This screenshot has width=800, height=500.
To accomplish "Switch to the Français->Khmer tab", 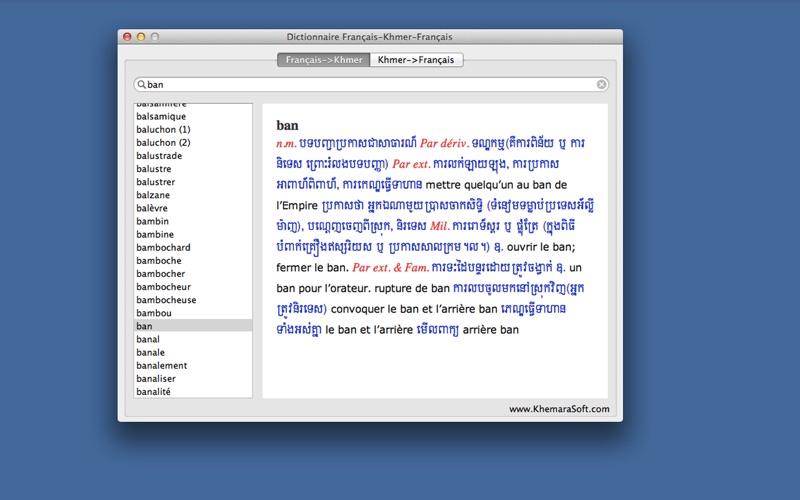I will (x=323, y=60).
